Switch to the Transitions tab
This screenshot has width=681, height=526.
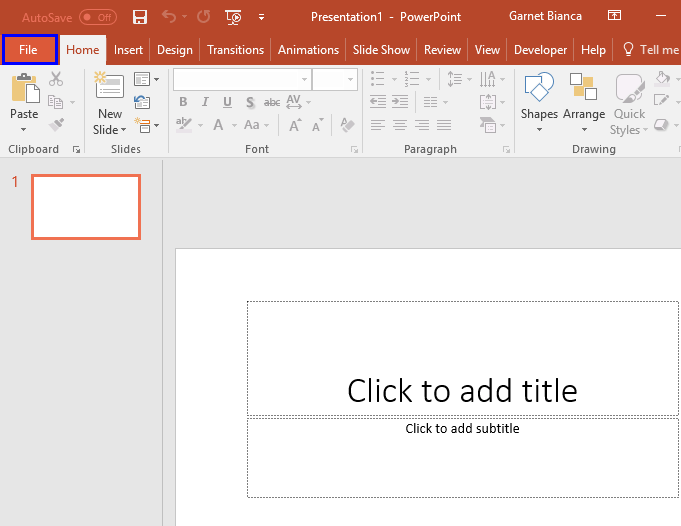pyautogui.click(x=235, y=50)
